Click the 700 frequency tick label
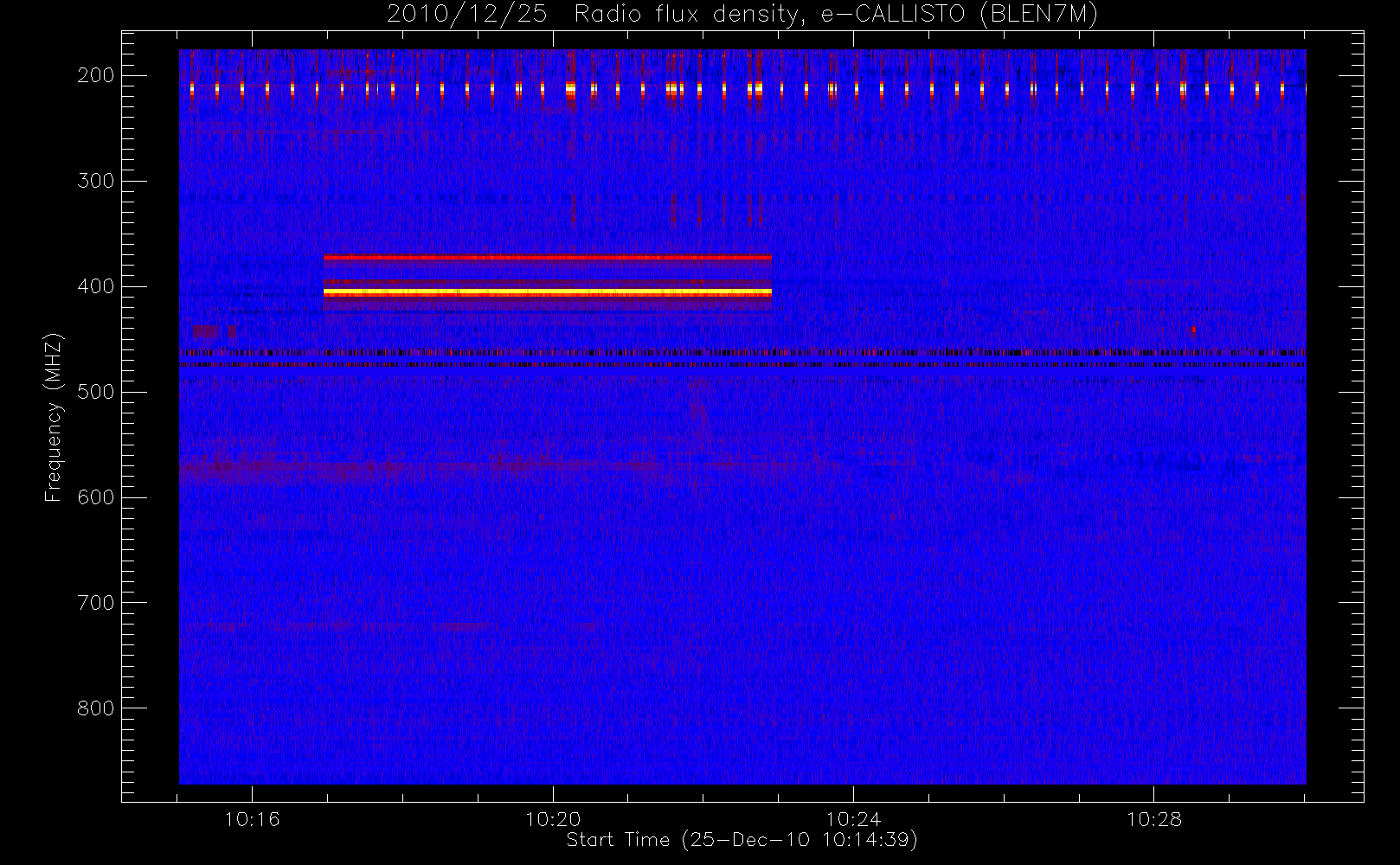 point(95,603)
